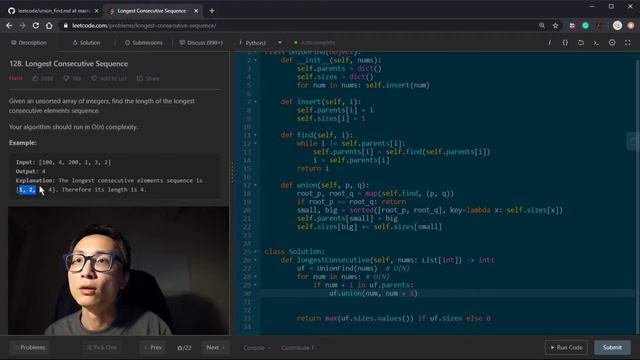640x360 pixels.
Task: Open the Discuss (999+) tab
Action: 201,42
